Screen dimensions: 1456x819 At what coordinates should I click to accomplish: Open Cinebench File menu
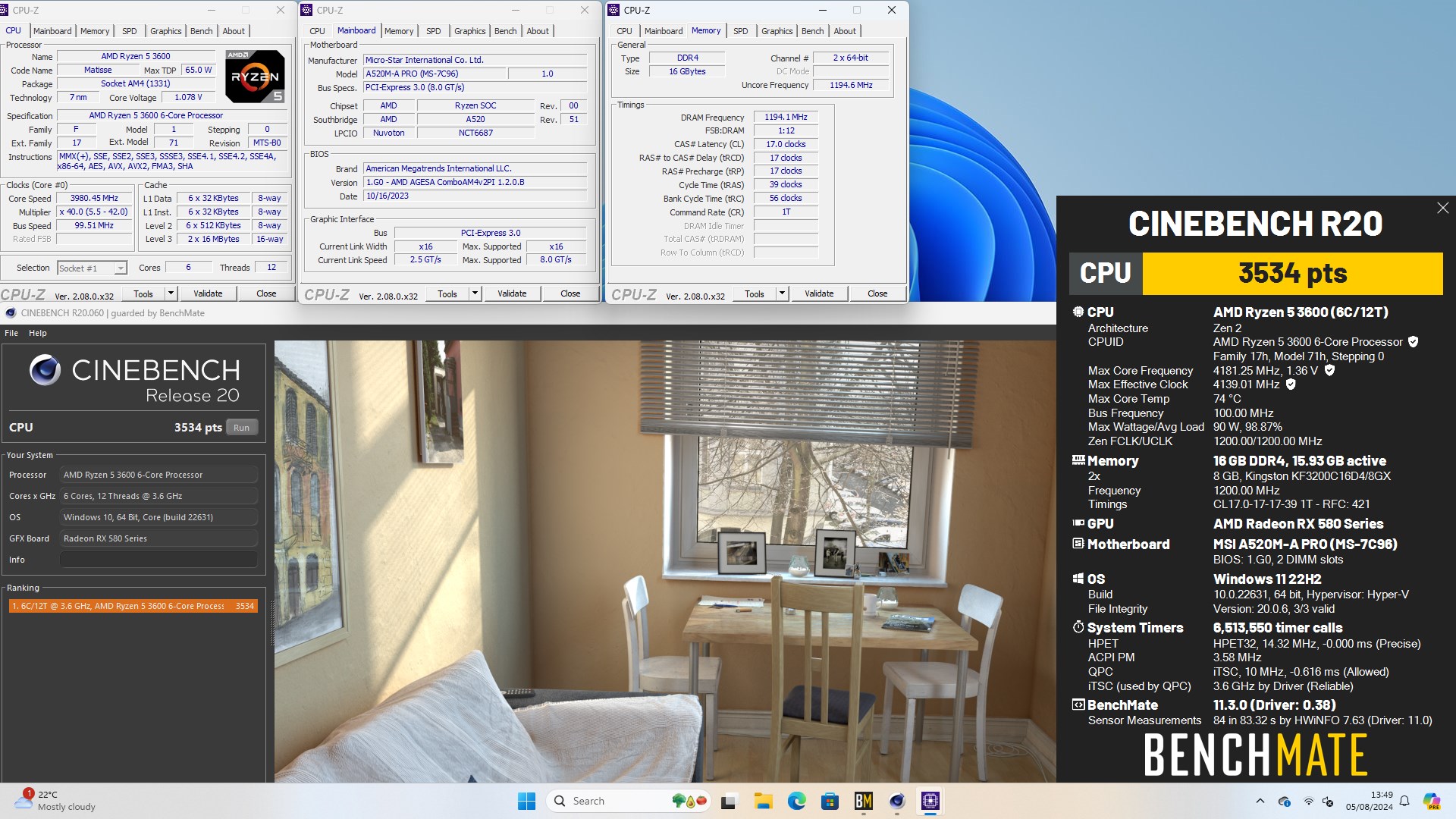pyautogui.click(x=11, y=333)
